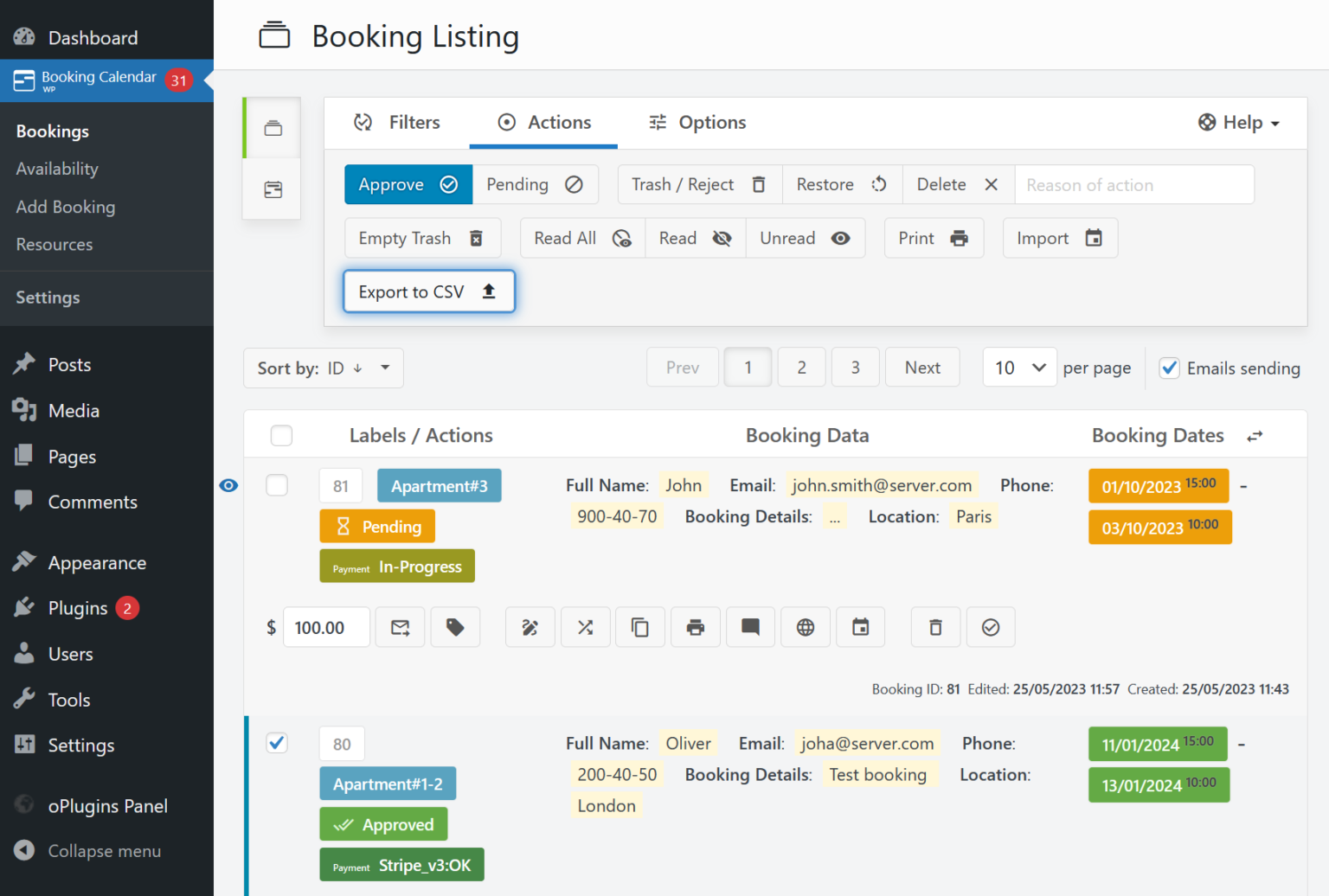Click the Apartment#3 resource label
Viewport: 1329px width, 896px height.
coord(439,485)
